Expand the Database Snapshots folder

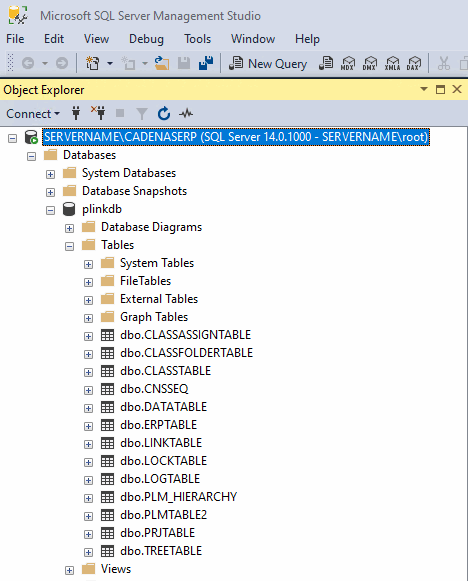tap(50, 192)
